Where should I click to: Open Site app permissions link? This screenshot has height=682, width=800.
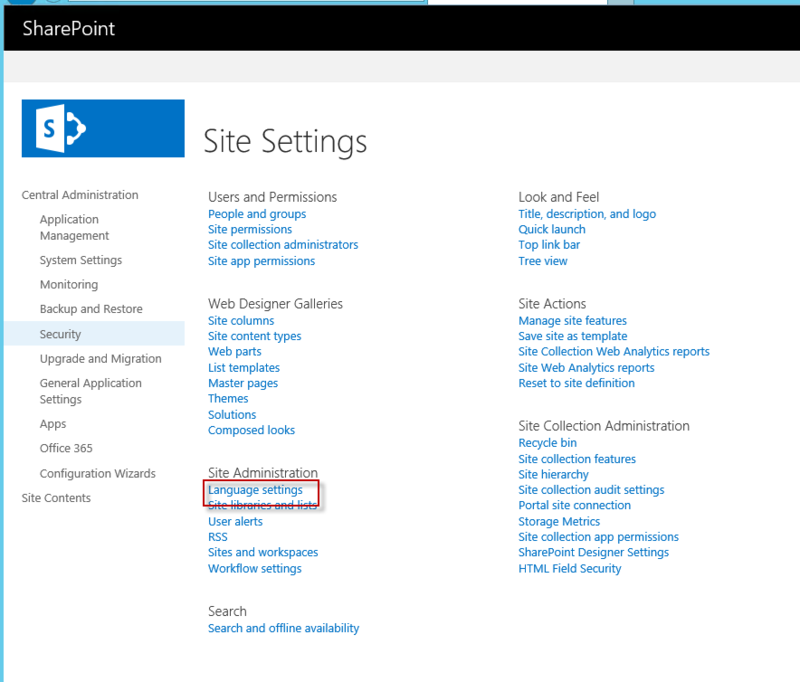pos(261,261)
